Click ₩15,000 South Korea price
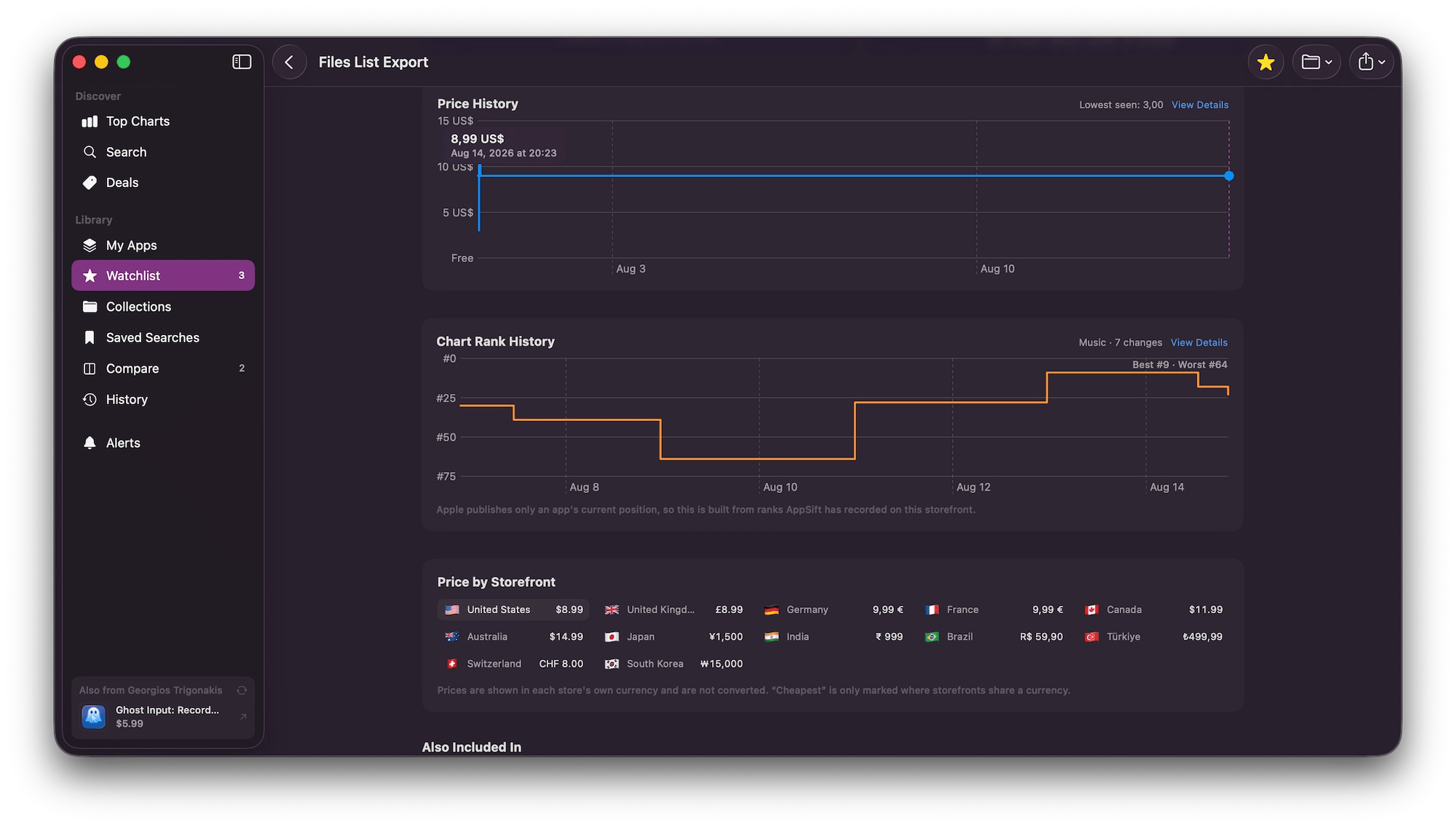 pyautogui.click(x=721, y=663)
